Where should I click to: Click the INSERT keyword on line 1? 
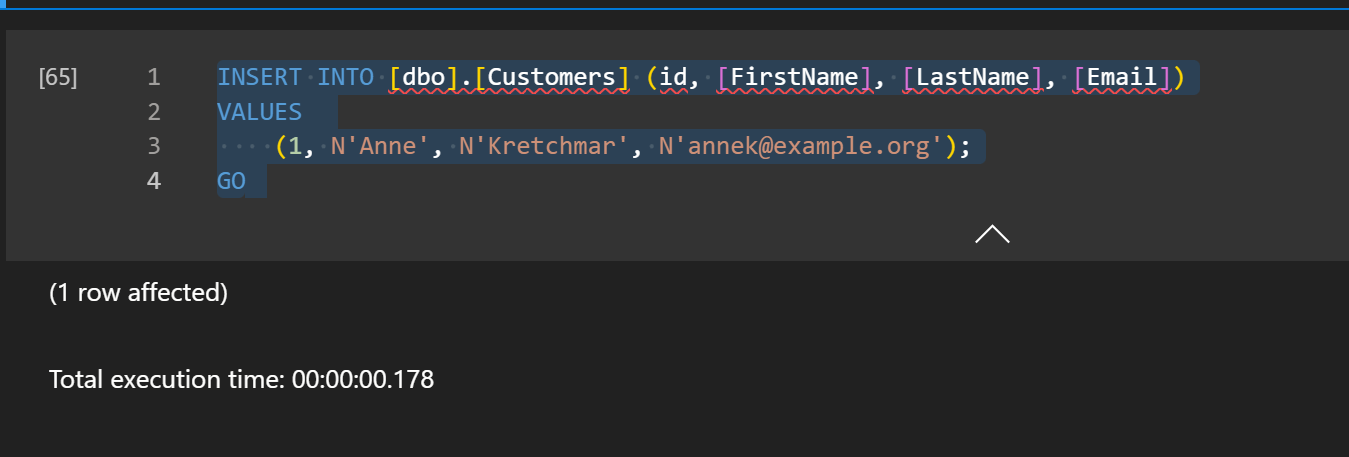point(260,77)
